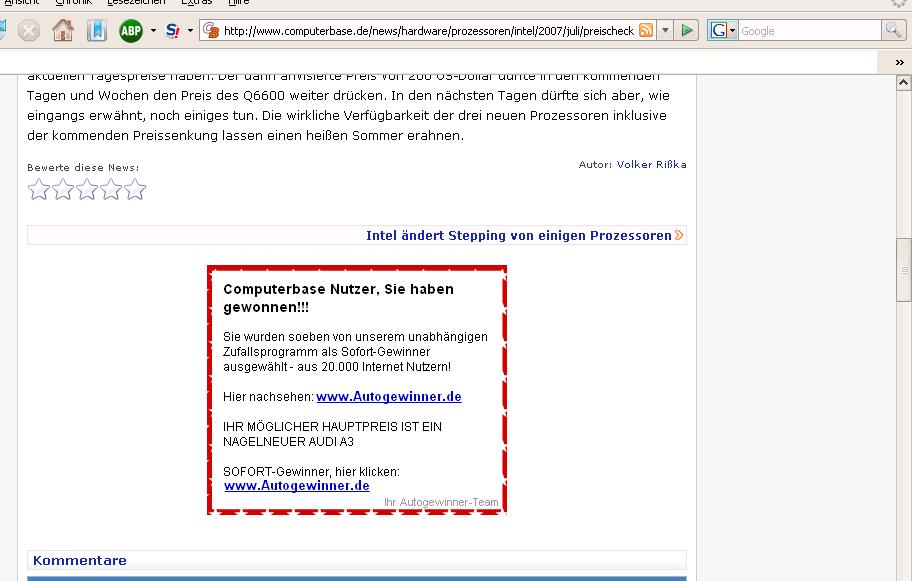The height and width of the screenshot is (581, 917).
Task: Click the red S! toolbar icon
Action: 173,30
